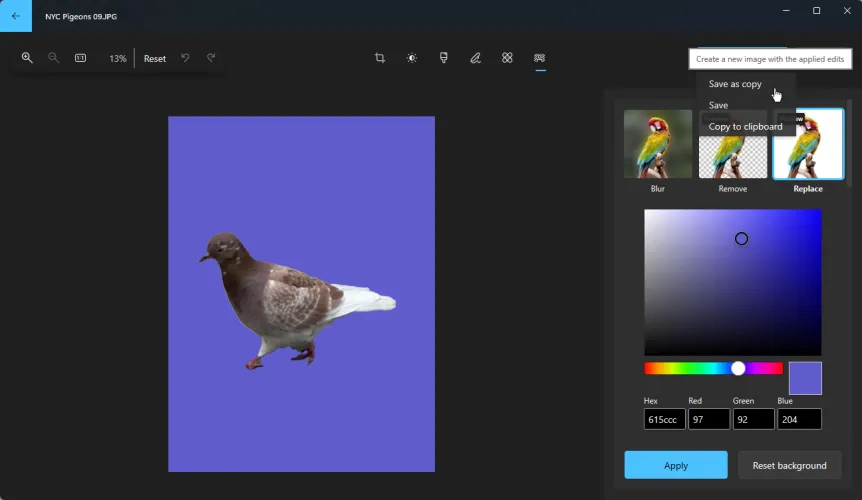Select Copy to clipboard option
The width and height of the screenshot is (862, 500).
click(x=745, y=127)
